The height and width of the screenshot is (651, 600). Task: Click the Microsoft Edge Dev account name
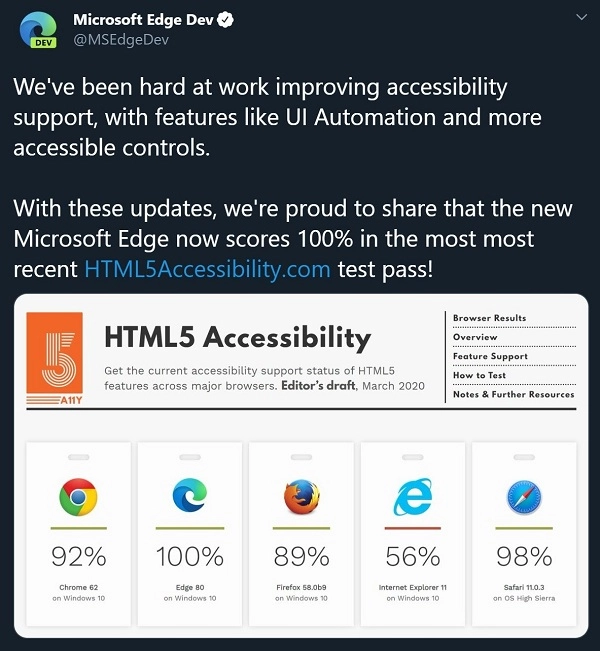pyautogui.click(x=143, y=20)
